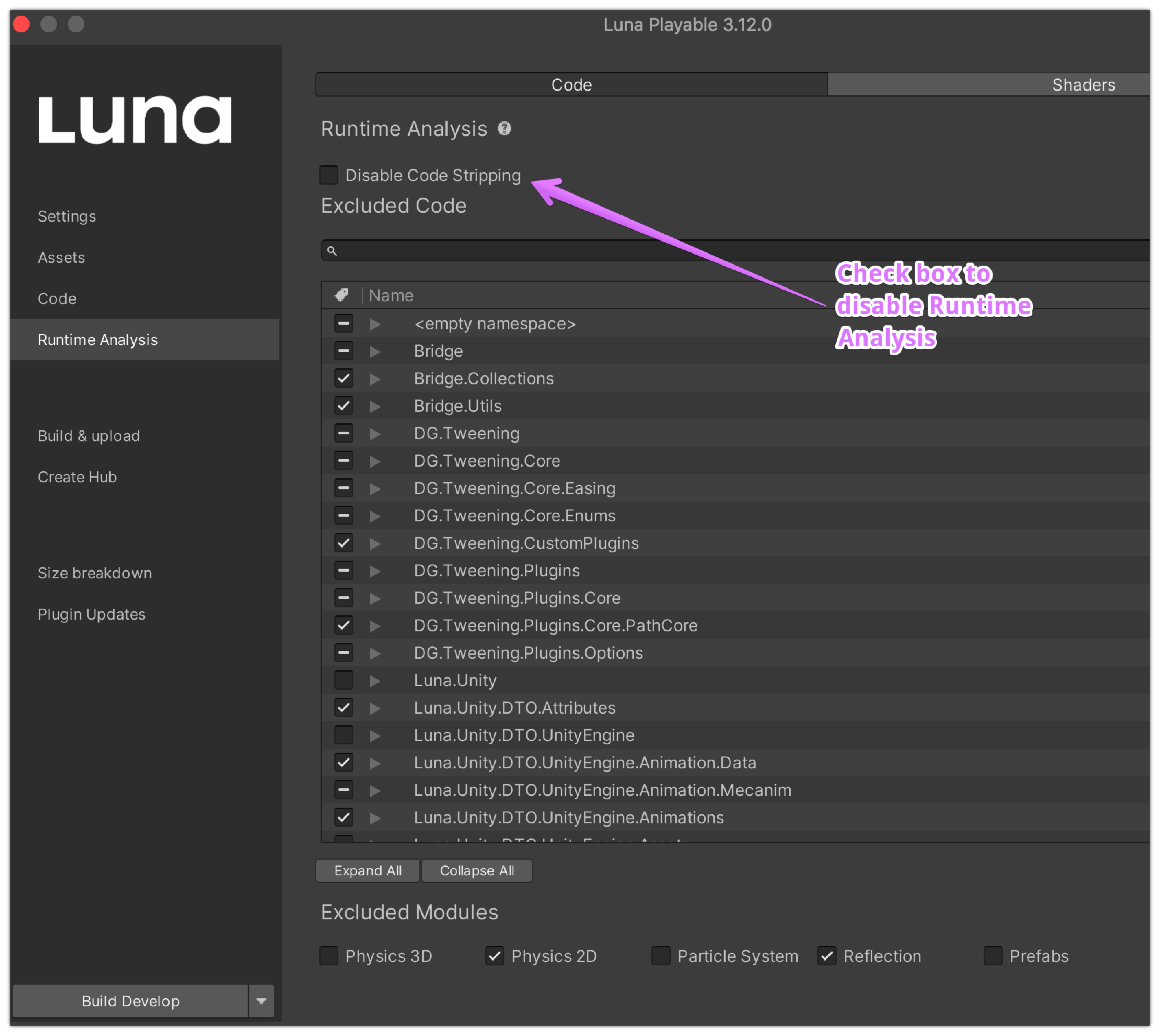1160x1036 pixels.
Task: Enable Particle System excluded module
Action: point(661,956)
